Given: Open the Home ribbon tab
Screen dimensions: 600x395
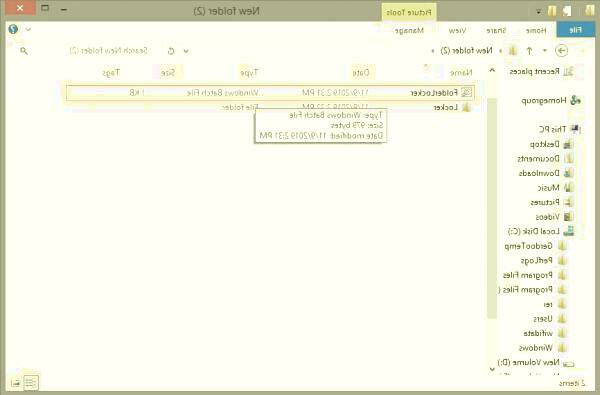Looking at the screenshot, I should [x=536, y=30].
